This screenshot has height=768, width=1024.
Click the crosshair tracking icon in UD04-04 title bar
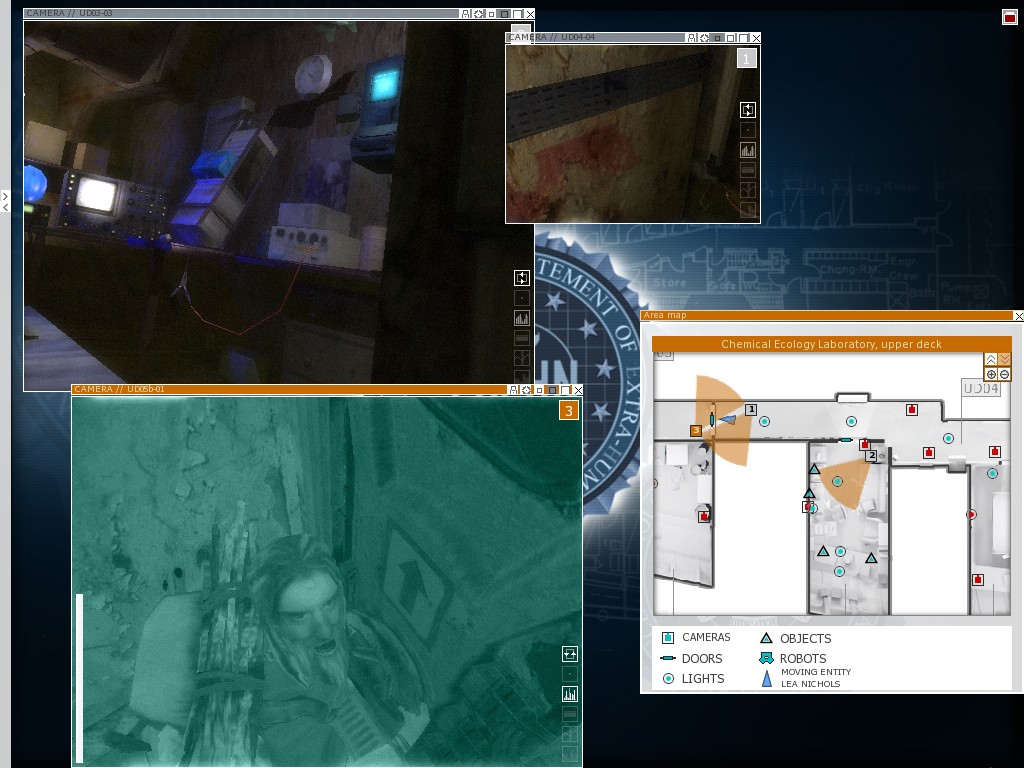click(704, 38)
